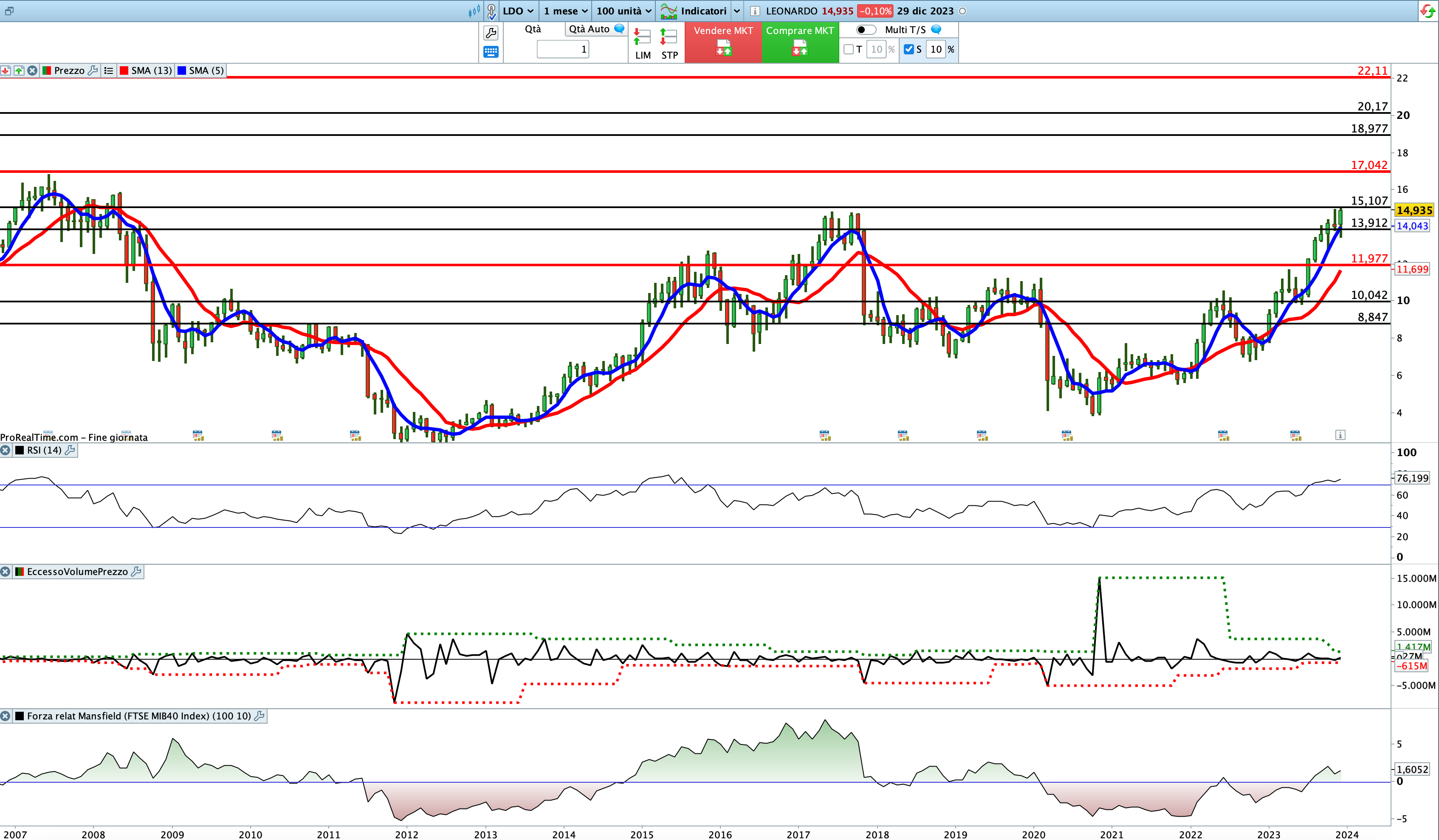Click Vendere MKT sell button
Image resolution: width=1439 pixels, height=840 pixels.
[x=723, y=42]
